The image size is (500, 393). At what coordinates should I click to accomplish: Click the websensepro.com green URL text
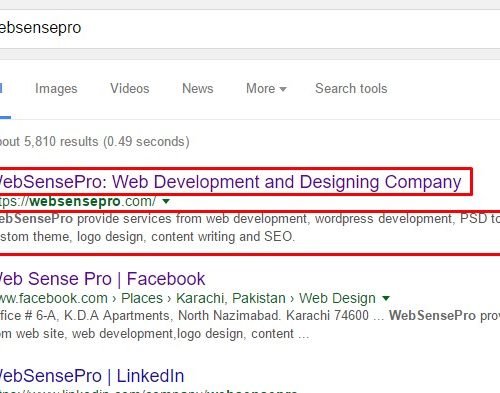point(78,201)
